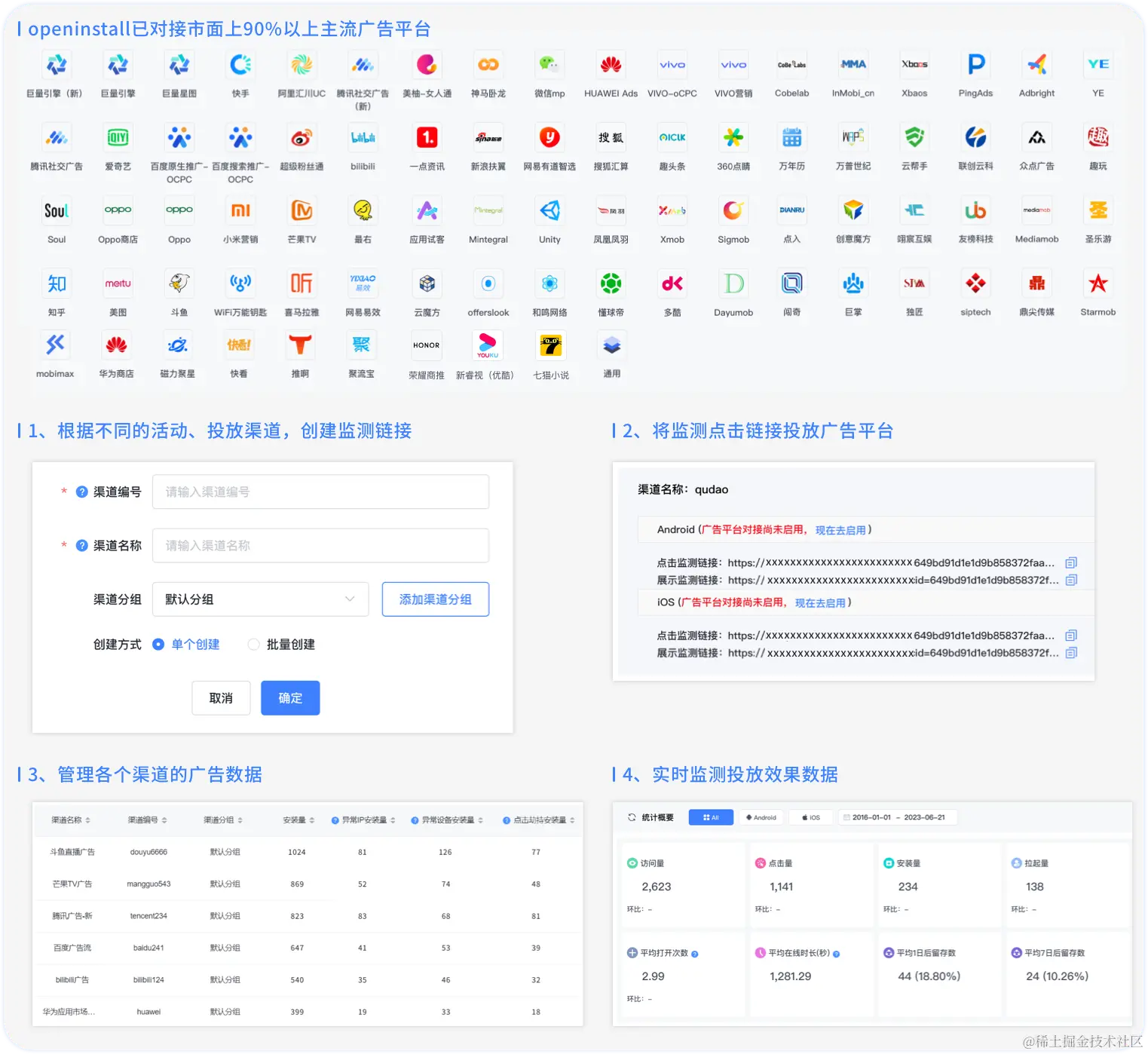Choose the 阿里汇川UC icon
The height and width of the screenshot is (1054, 1148).
(x=302, y=65)
